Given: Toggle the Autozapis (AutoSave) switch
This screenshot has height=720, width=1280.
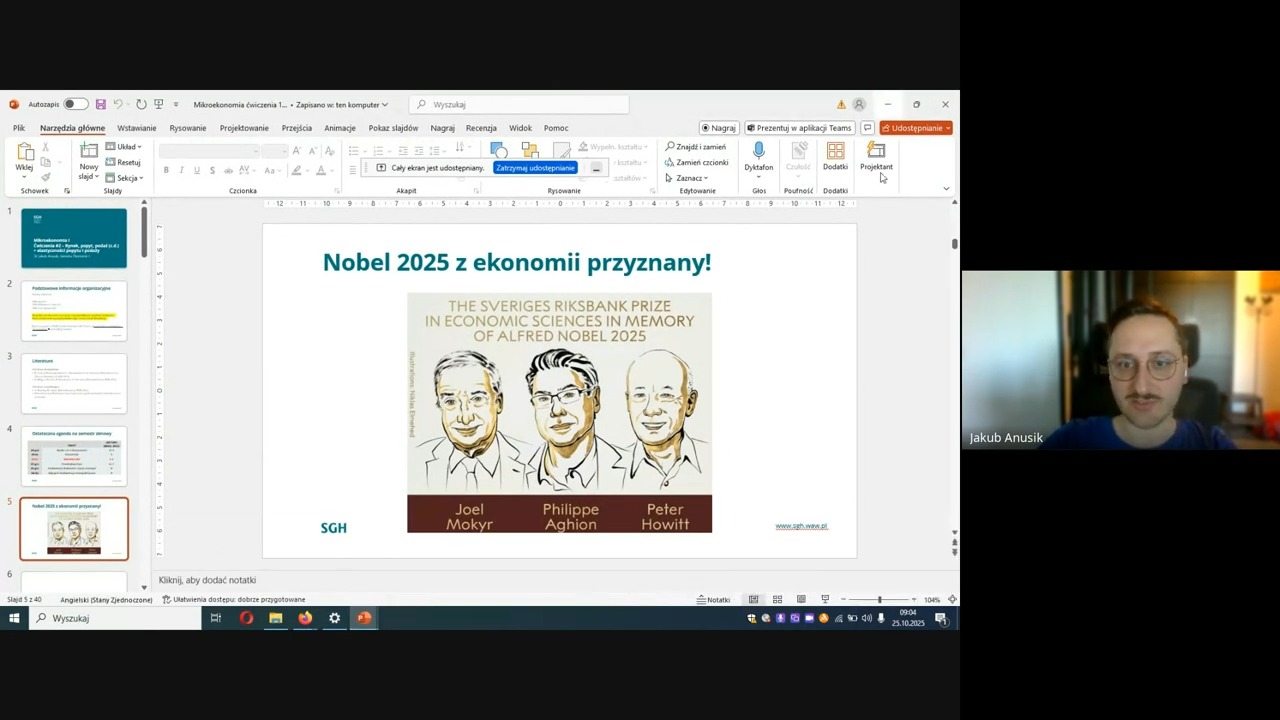Looking at the screenshot, I should coord(75,104).
